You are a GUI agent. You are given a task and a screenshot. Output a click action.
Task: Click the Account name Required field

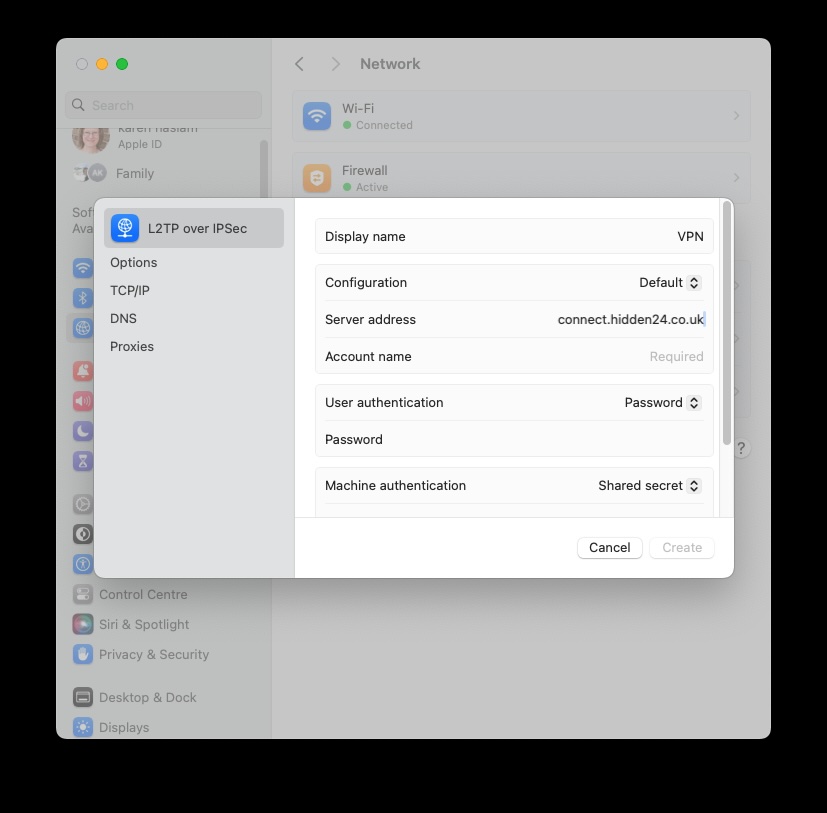(x=514, y=356)
